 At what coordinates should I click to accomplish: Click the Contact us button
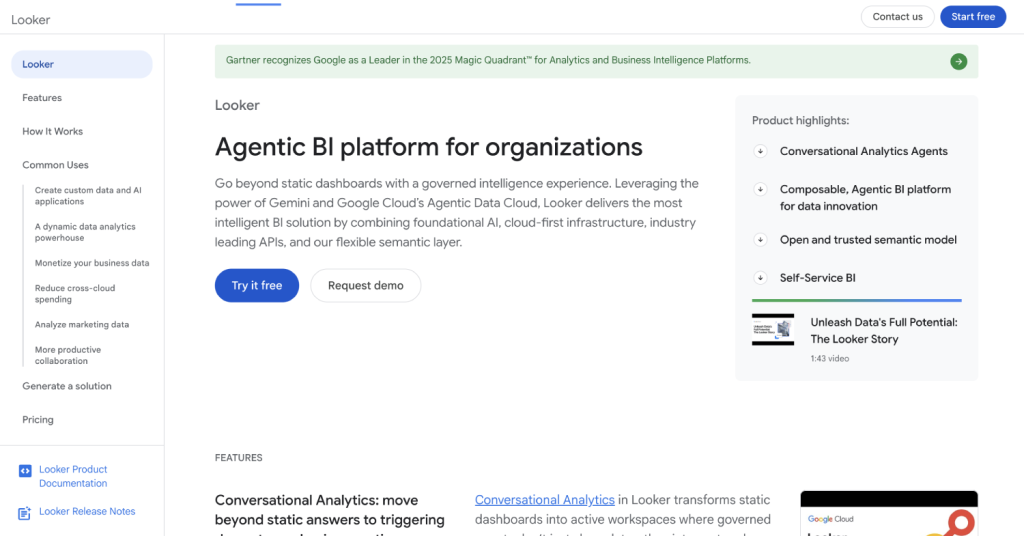point(897,17)
